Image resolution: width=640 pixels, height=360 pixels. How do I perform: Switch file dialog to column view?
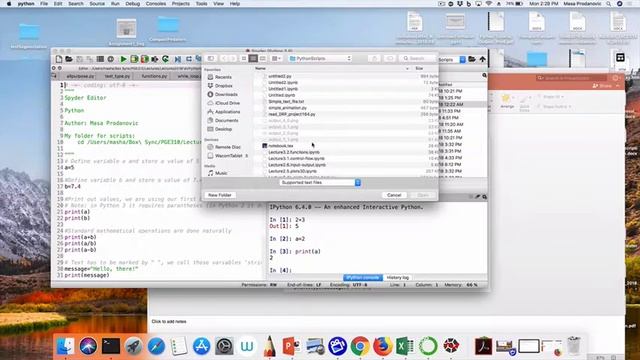262,59
